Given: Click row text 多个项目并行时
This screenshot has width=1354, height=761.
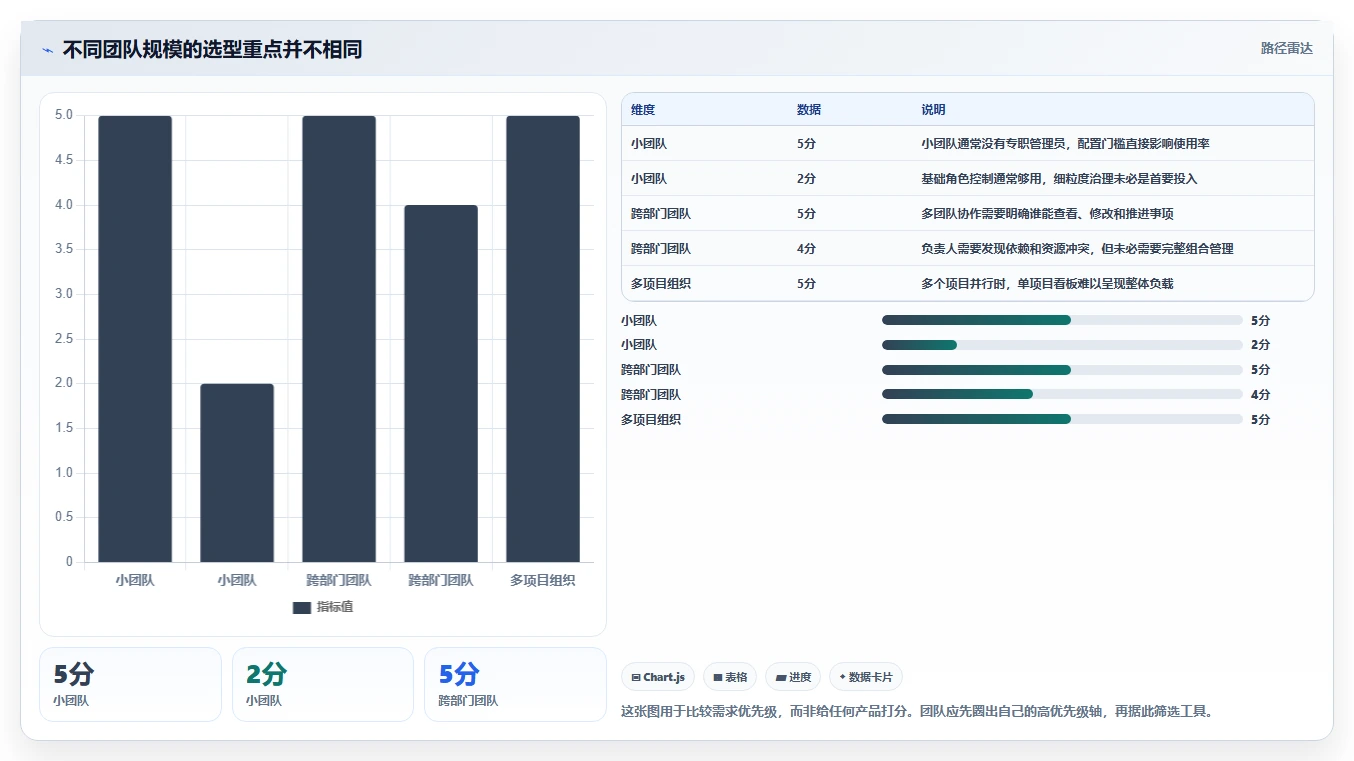Looking at the screenshot, I should click(963, 284).
